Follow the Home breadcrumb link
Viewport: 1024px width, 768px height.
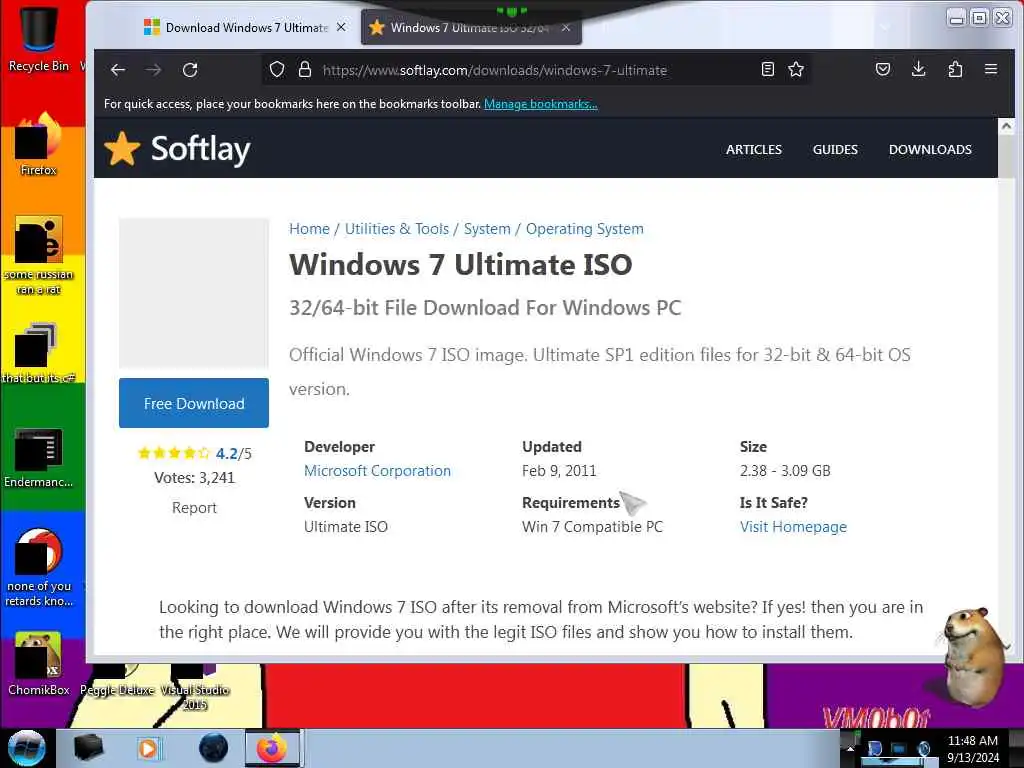pos(310,229)
